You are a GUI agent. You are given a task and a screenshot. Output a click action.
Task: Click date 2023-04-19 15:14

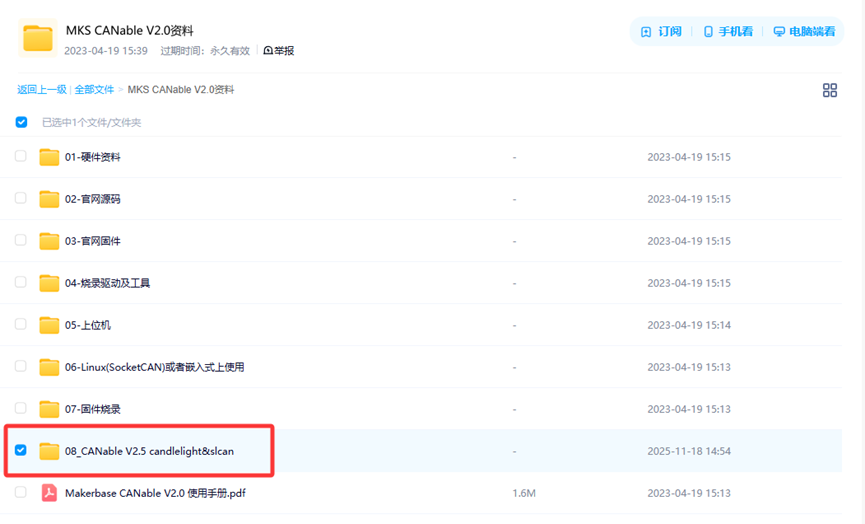coord(689,325)
